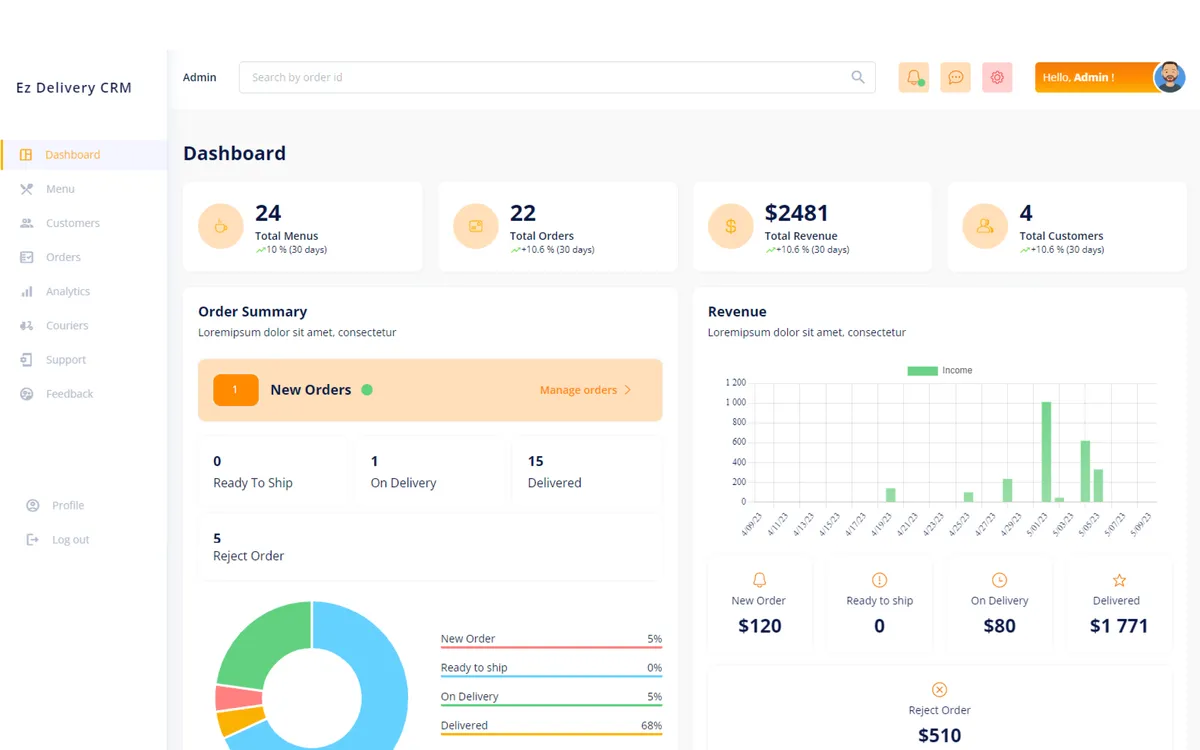Open the Dashboard menu item
Screen dimensions: 1200x750
pos(84,155)
